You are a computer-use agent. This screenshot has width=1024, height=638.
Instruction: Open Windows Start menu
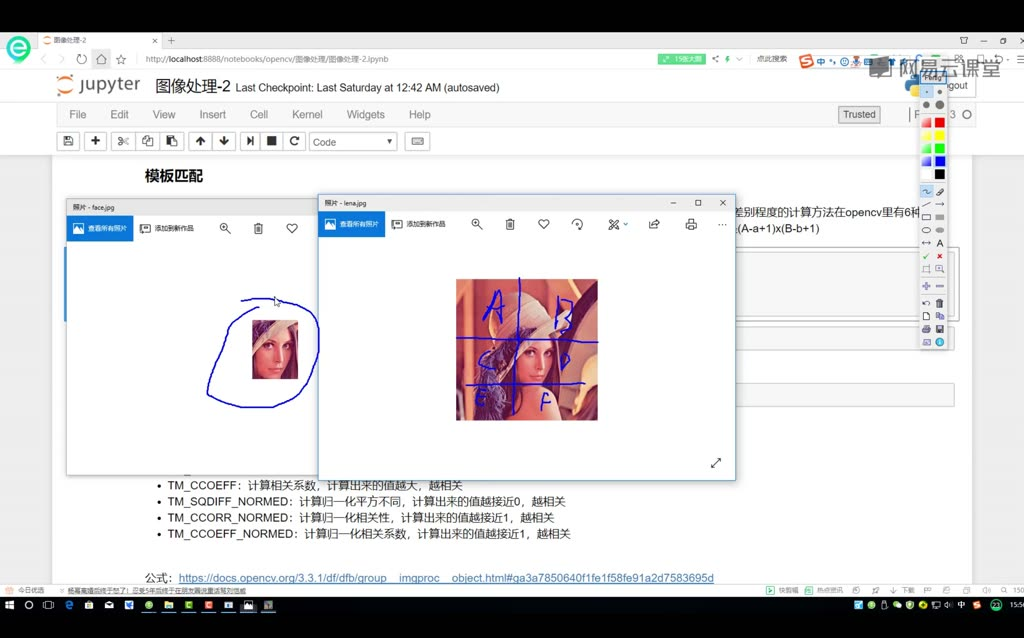[9, 605]
